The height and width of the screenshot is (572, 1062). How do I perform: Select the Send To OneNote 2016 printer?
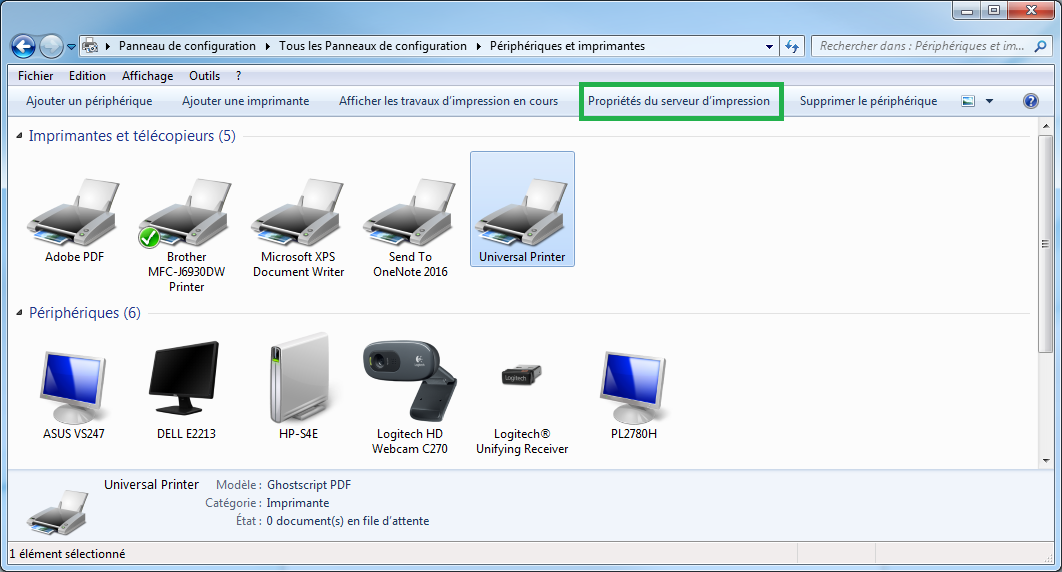click(410, 213)
